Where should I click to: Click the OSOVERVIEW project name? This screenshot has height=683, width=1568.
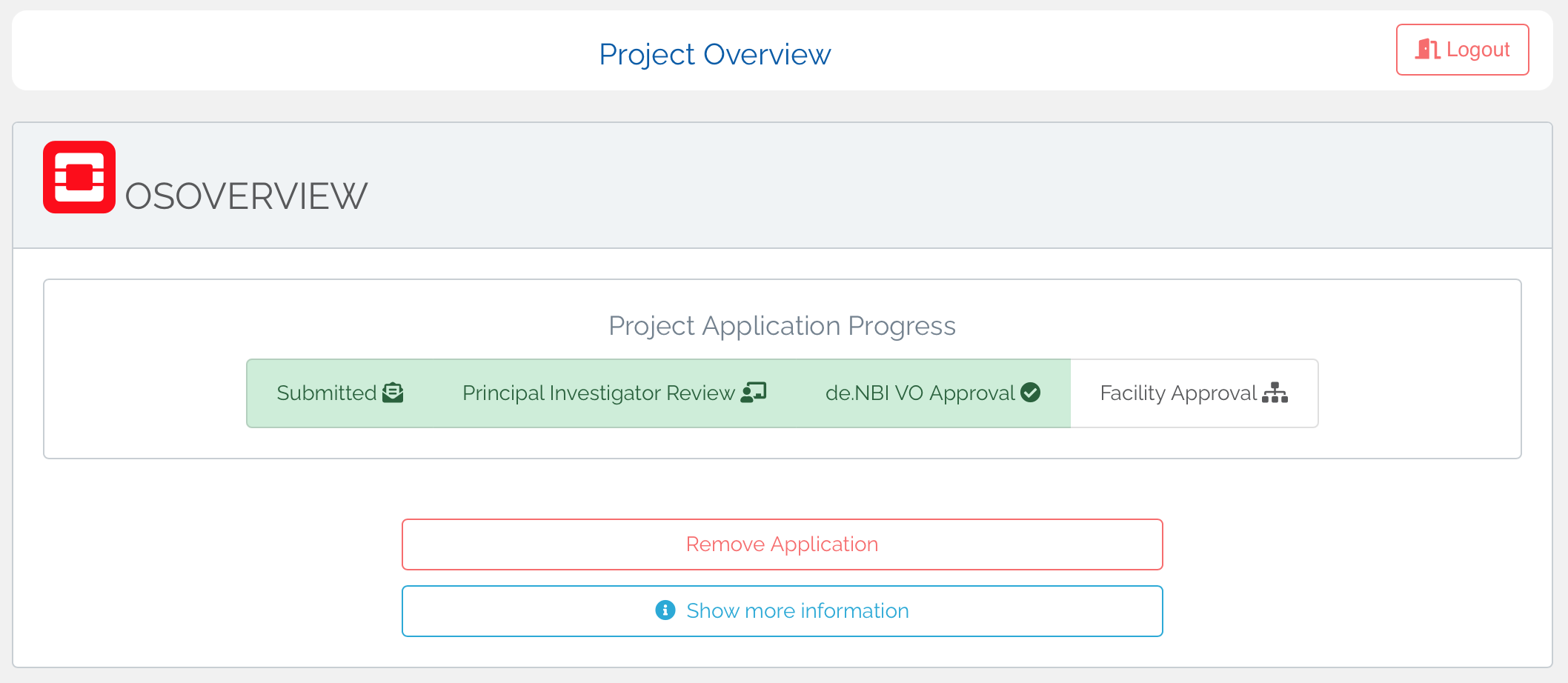tap(246, 196)
